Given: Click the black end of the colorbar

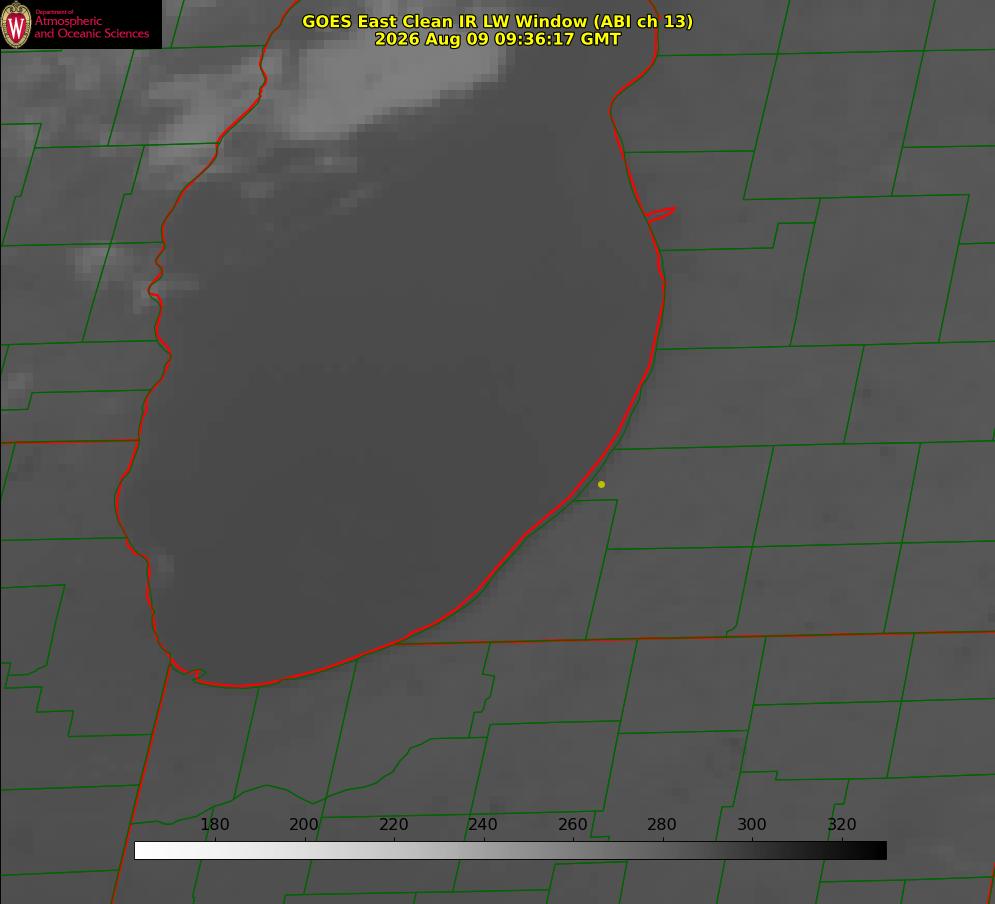Looking at the screenshot, I should (x=874, y=850).
